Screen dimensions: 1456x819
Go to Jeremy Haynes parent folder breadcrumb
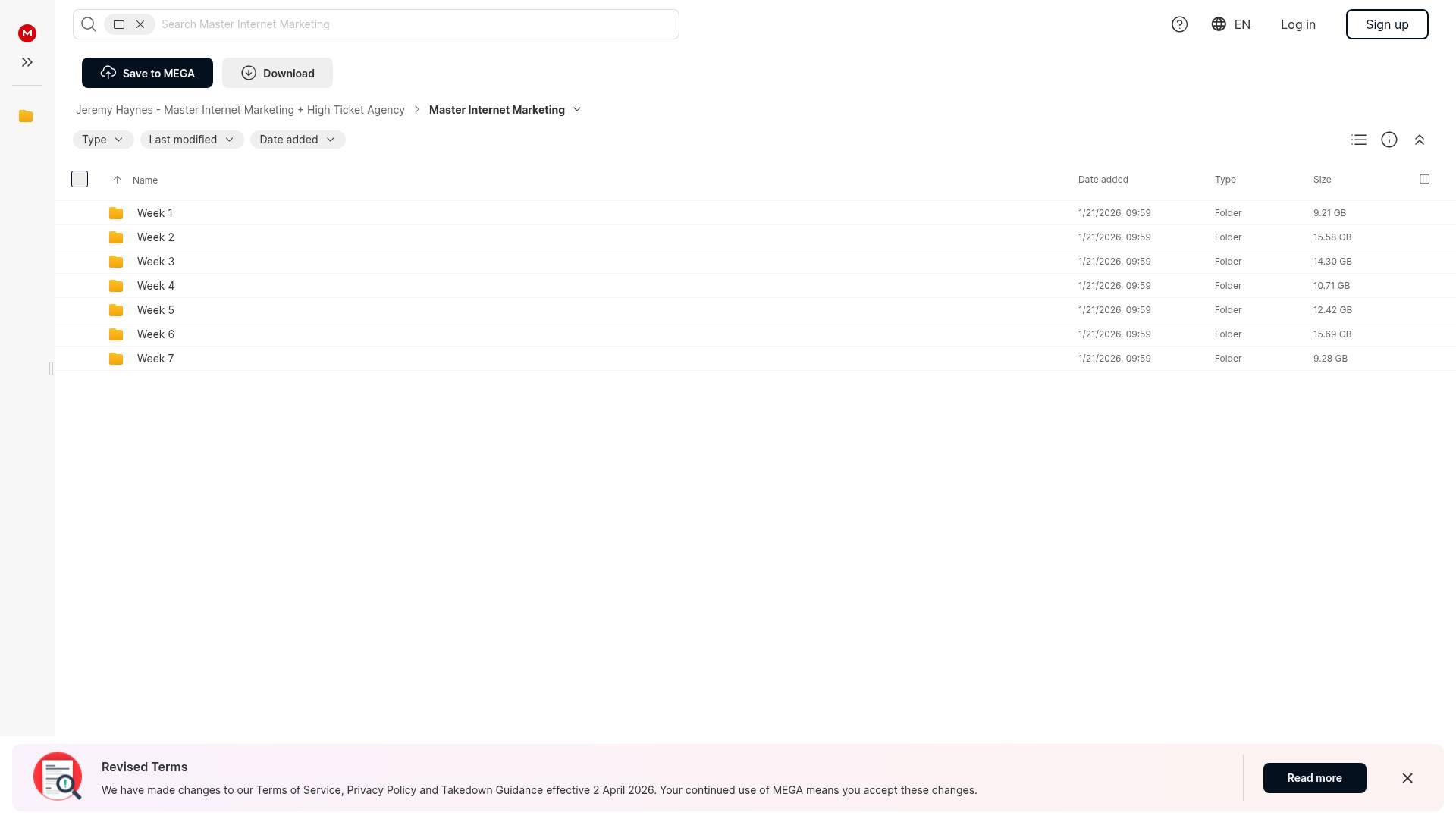pyautogui.click(x=240, y=110)
